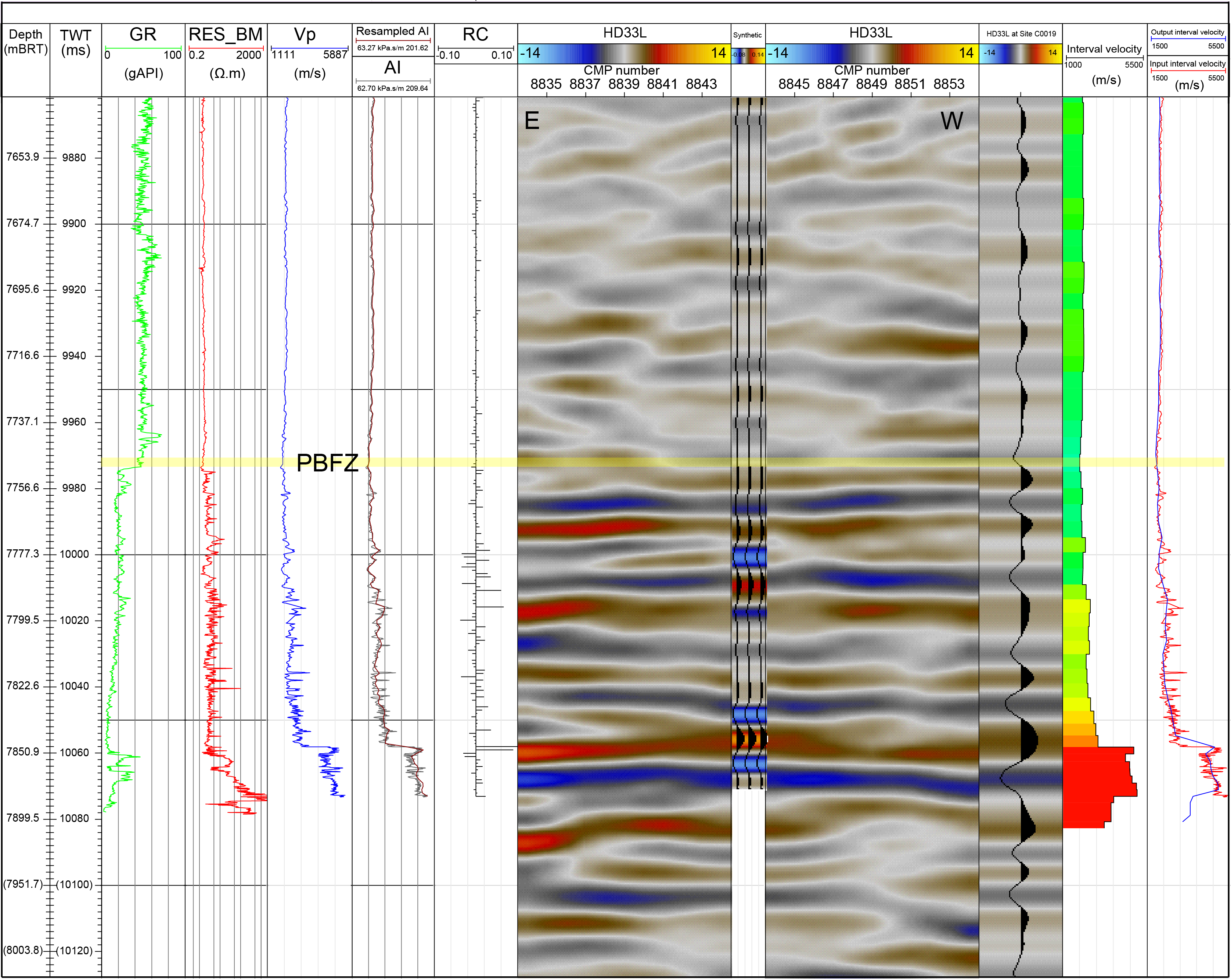Screen dimensions: 1231x980
Task: Click the Input interval velocity legend
Action: click(x=1187, y=64)
